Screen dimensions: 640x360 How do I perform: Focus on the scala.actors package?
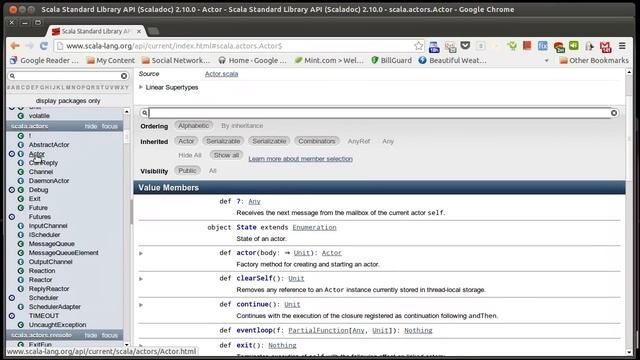click(x=110, y=126)
